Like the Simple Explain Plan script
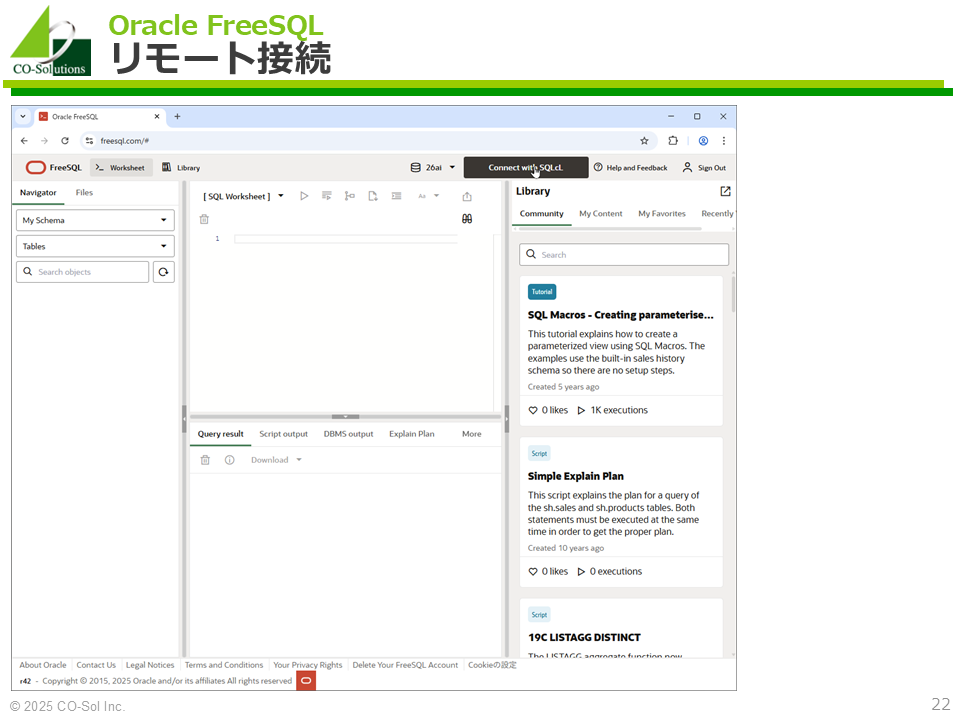The width and height of the screenshot is (960, 720). (533, 572)
